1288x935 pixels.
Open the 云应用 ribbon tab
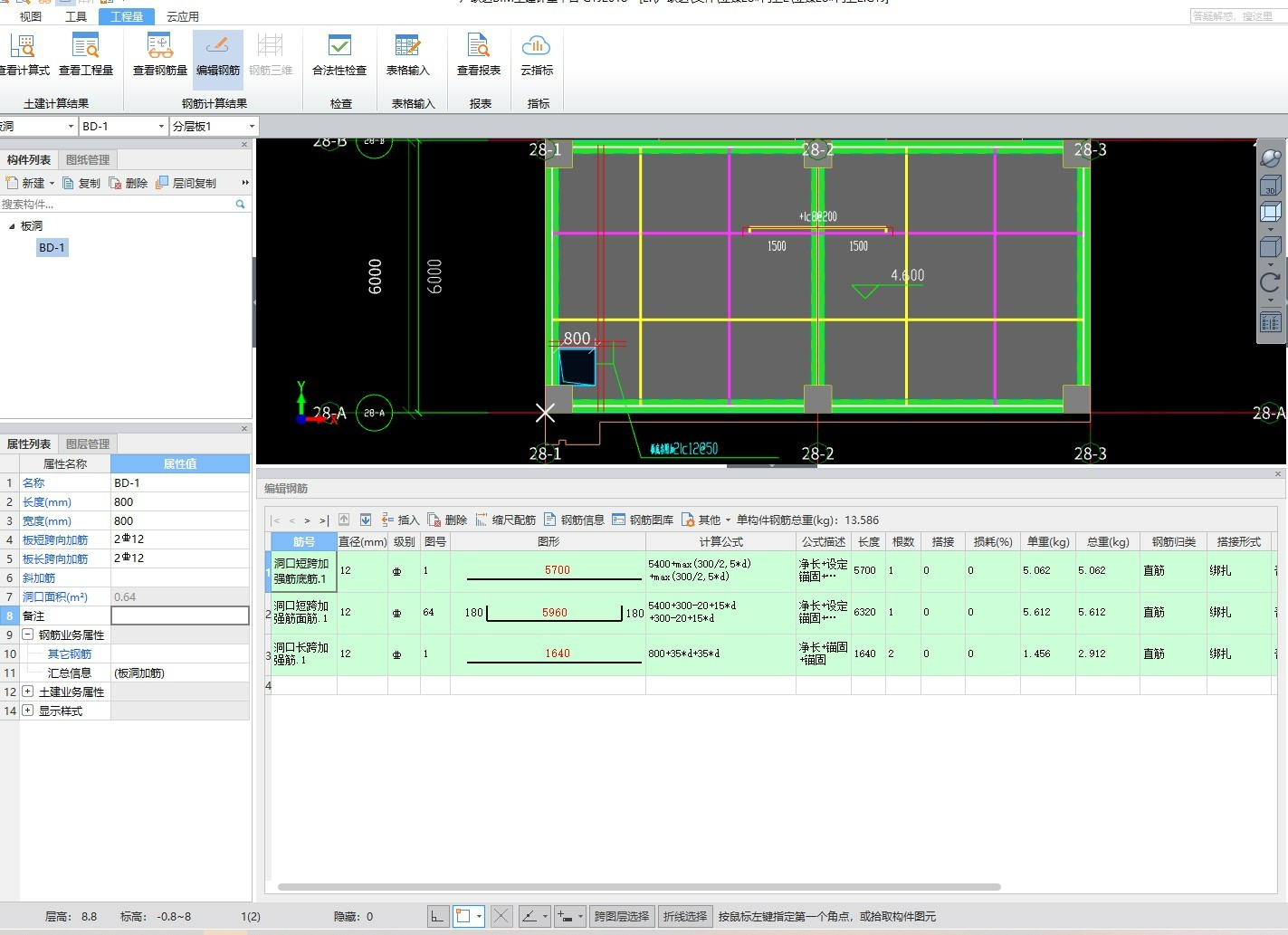coord(183,16)
